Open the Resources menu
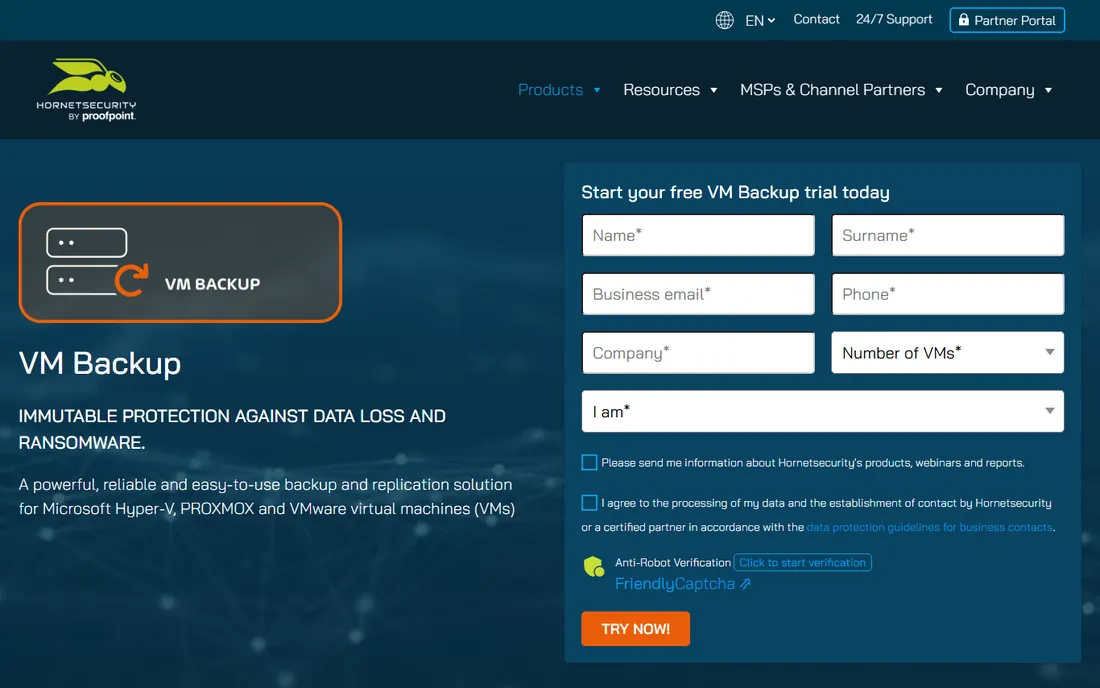 click(x=670, y=90)
